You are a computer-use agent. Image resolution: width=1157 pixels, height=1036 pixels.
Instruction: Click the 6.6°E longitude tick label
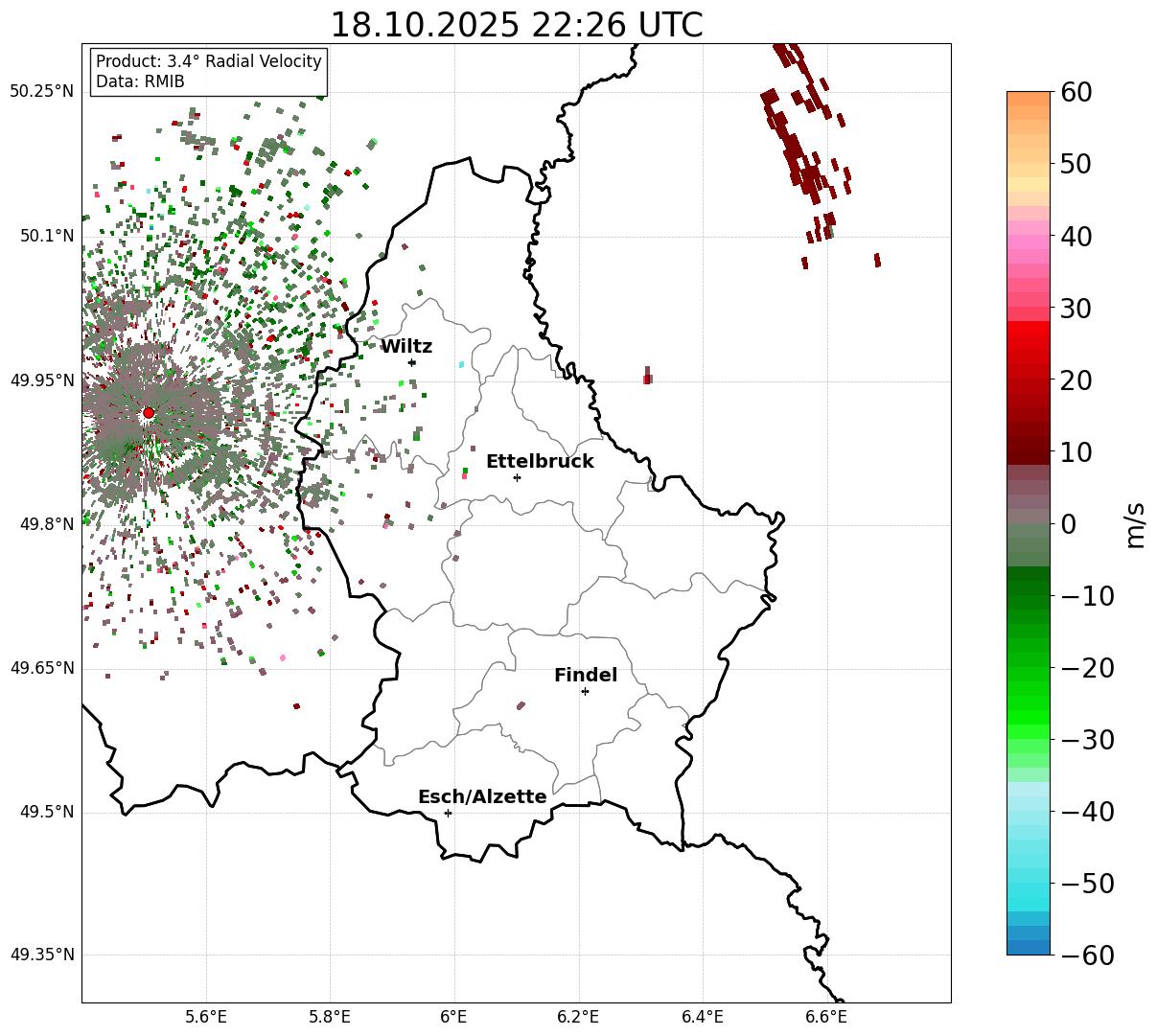(826, 1017)
